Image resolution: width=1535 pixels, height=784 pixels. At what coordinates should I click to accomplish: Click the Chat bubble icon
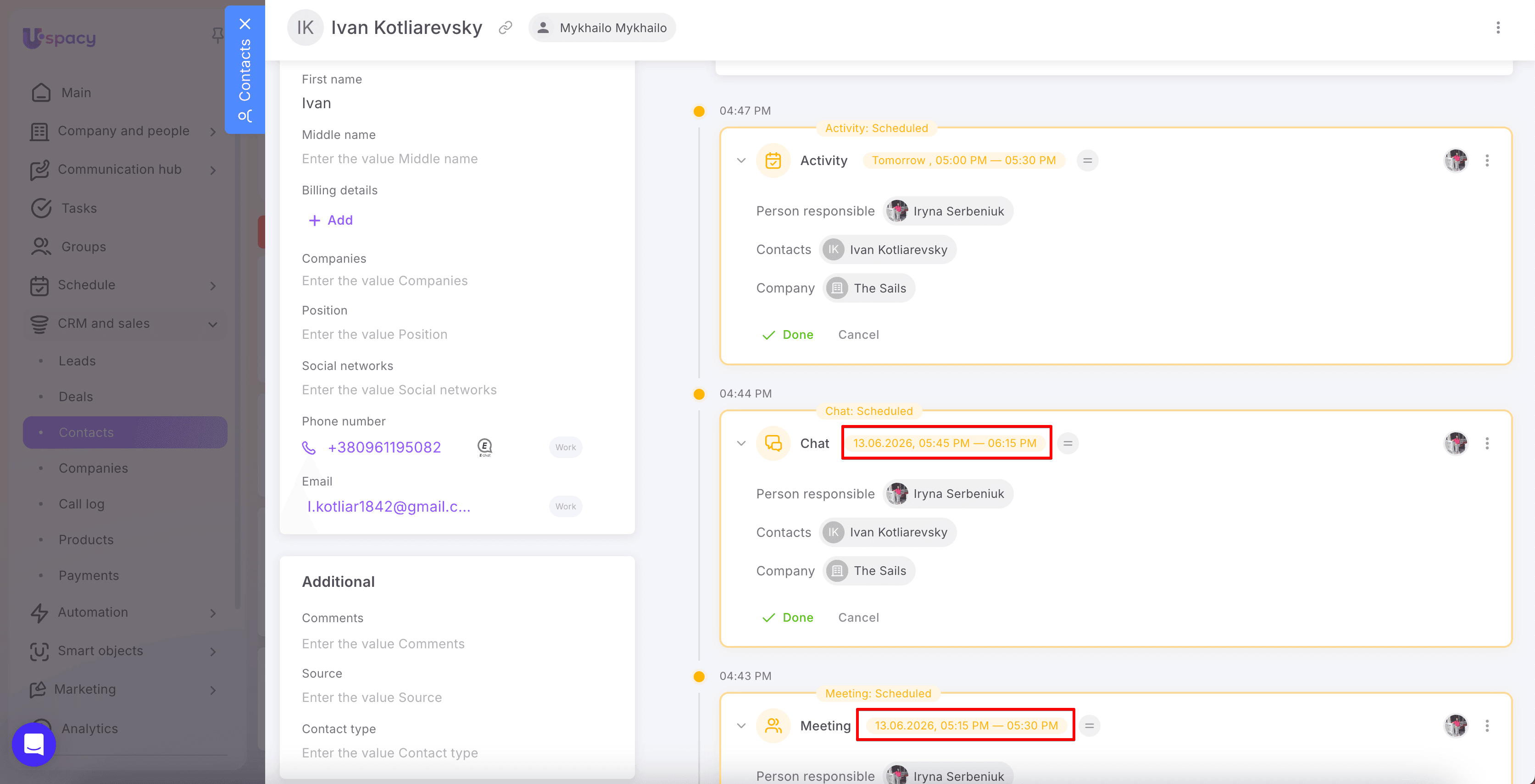(773, 443)
